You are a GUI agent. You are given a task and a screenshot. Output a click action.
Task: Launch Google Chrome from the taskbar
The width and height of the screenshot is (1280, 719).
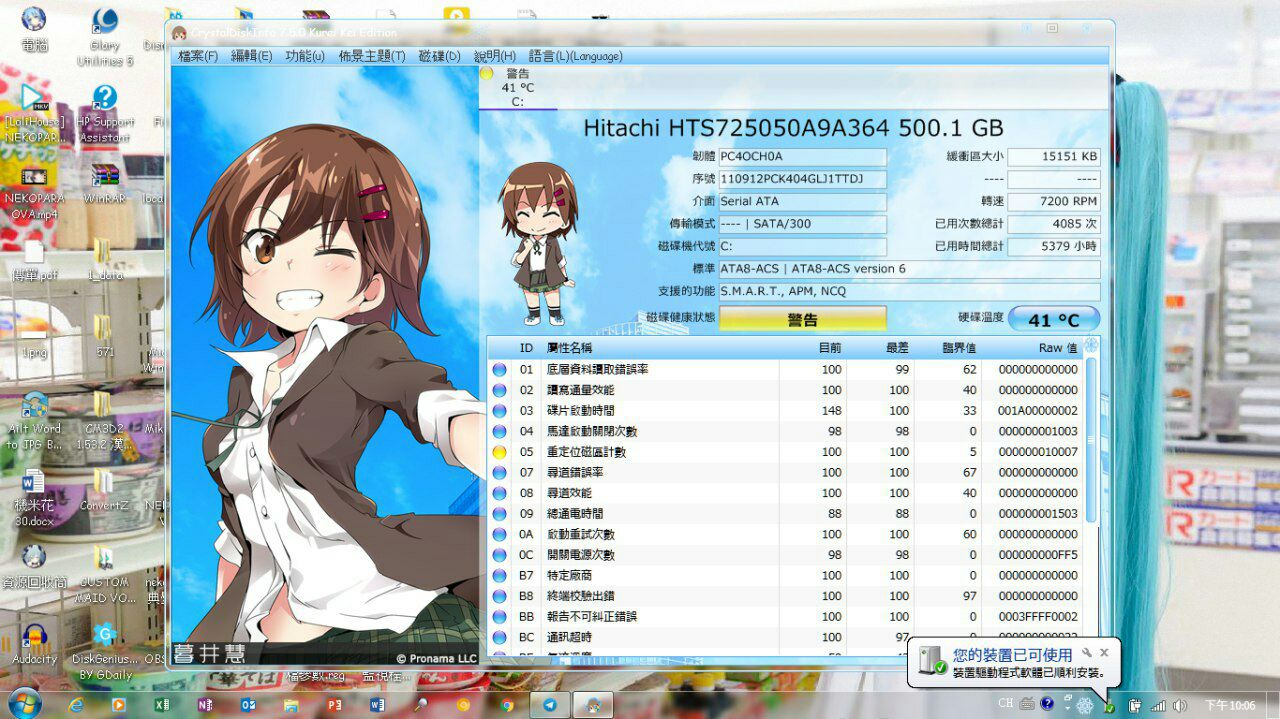(x=507, y=704)
